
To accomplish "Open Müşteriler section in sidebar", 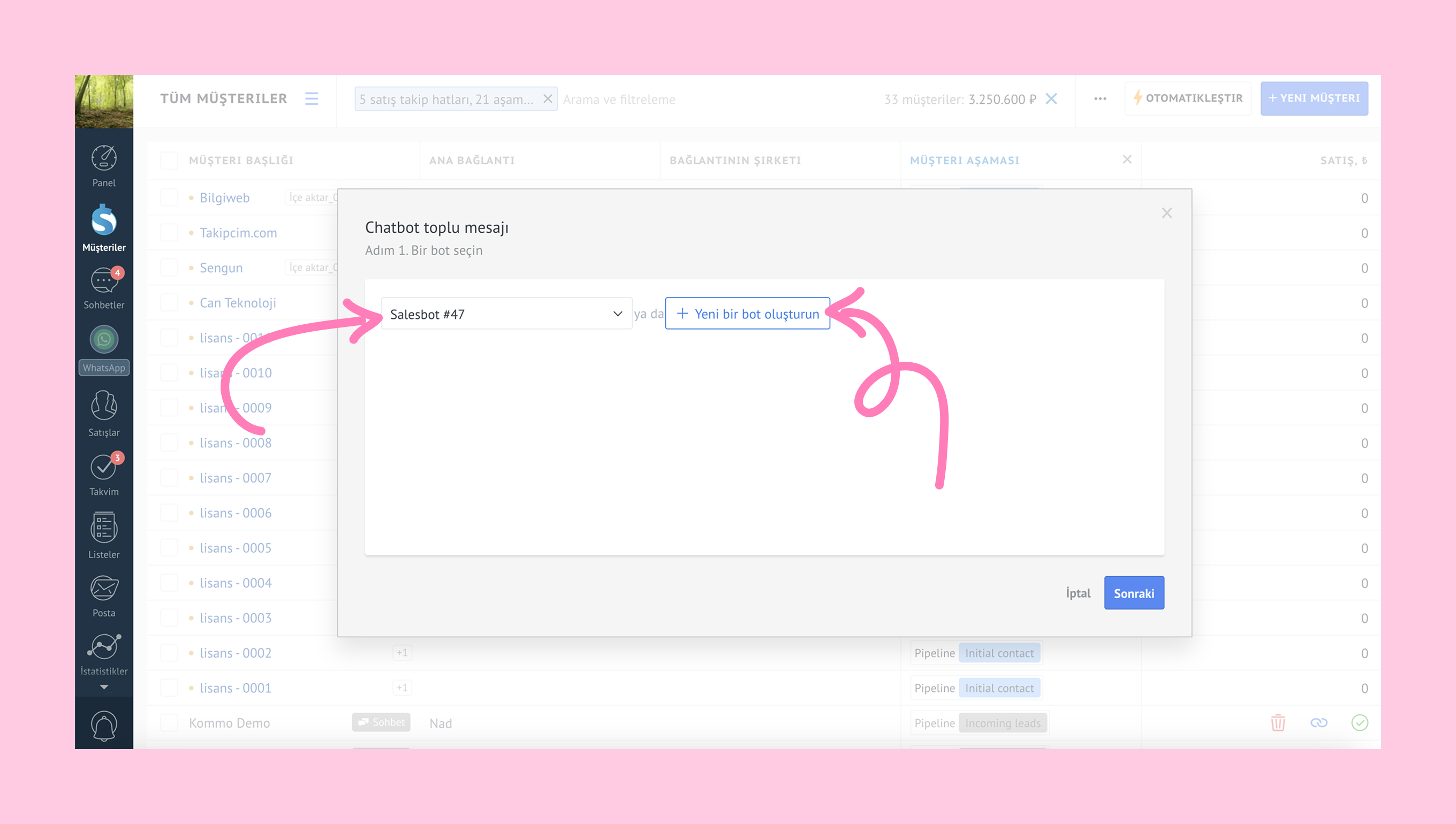I will pyautogui.click(x=104, y=228).
